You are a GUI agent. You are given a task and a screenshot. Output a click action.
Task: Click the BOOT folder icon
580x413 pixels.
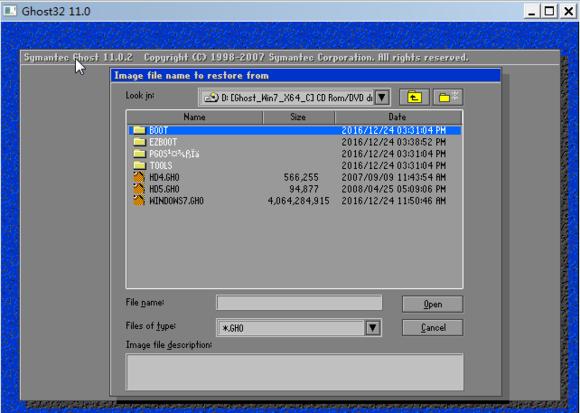coord(139,130)
